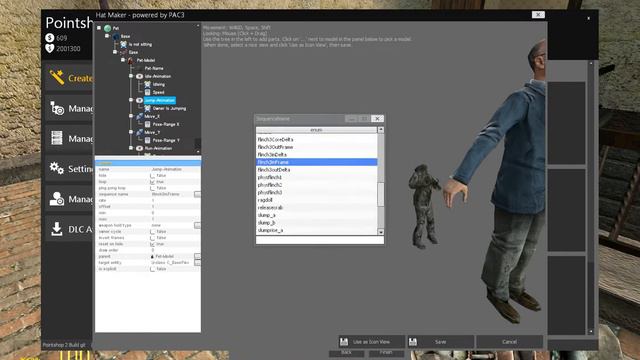Viewport: 640px width, 360px height.
Task: Collapse the Pet-Model tree node
Action: click(x=123, y=60)
